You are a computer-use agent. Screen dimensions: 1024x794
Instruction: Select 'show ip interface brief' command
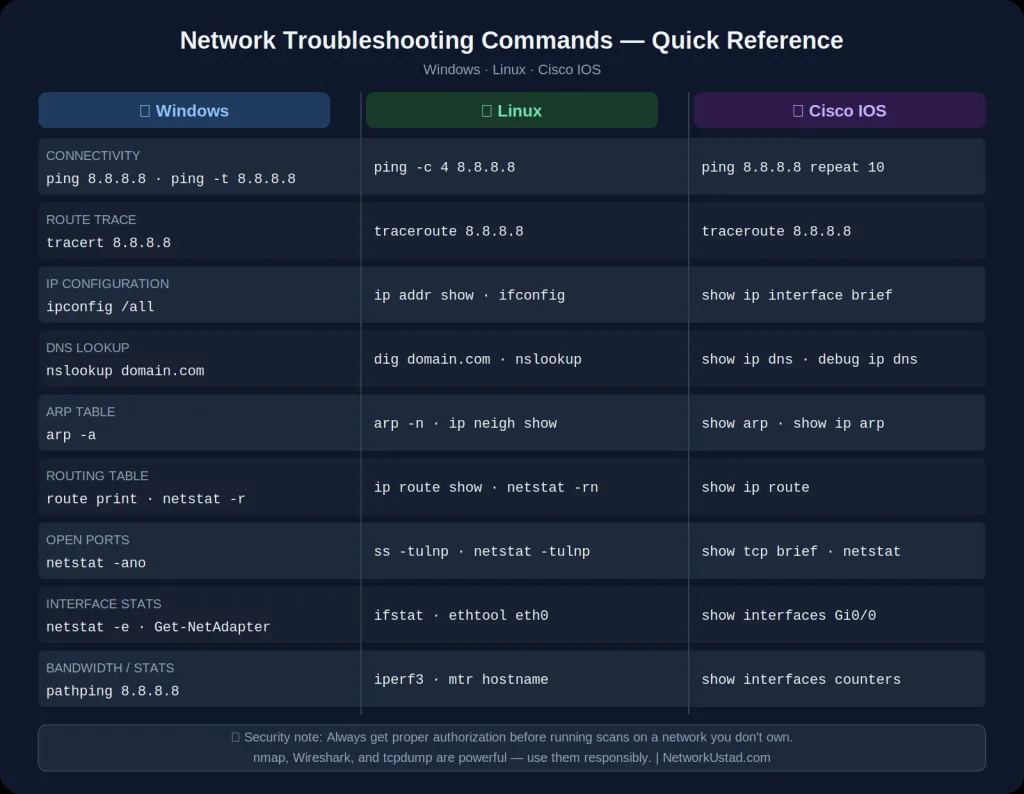click(x=797, y=295)
